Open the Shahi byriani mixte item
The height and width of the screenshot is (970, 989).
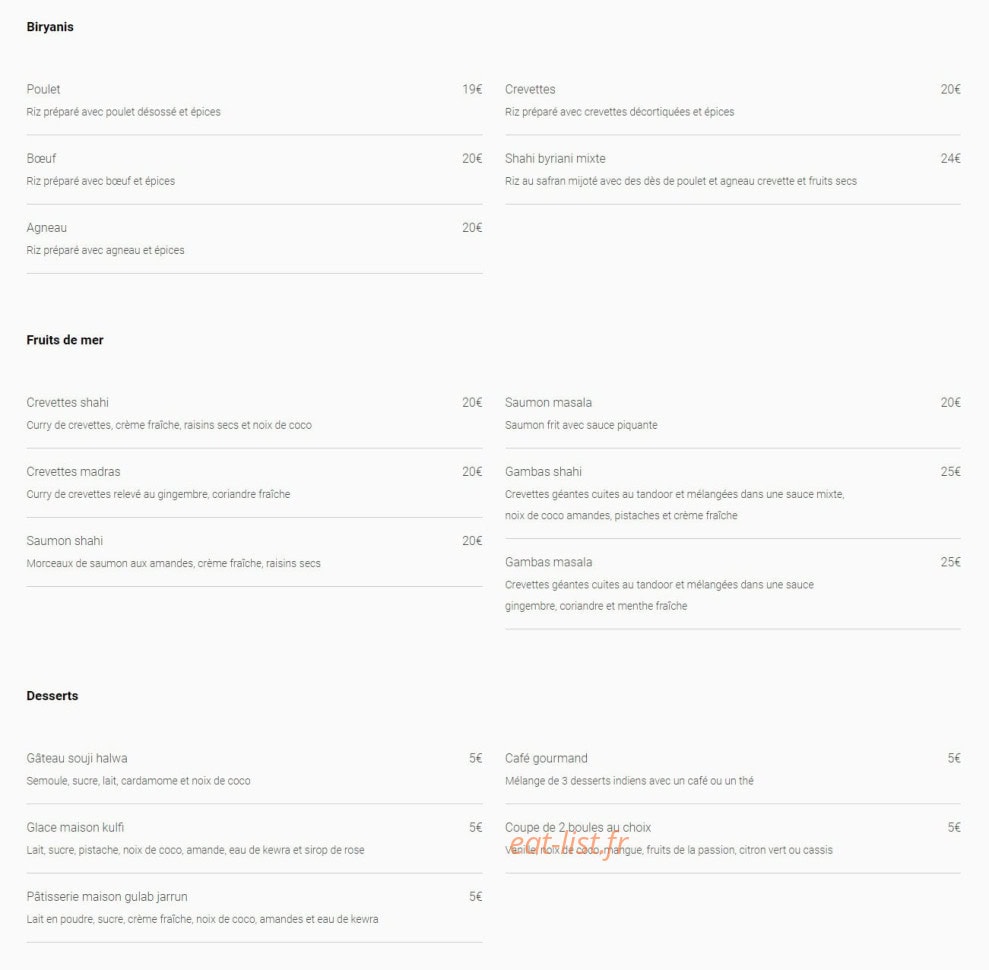click(x=732, y=170)
